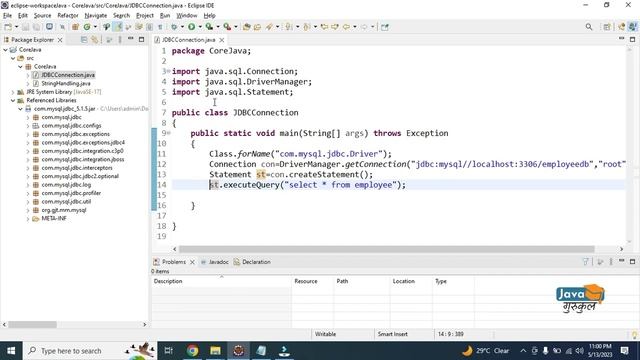Run the program with green Run button

[x=191, y=27]
